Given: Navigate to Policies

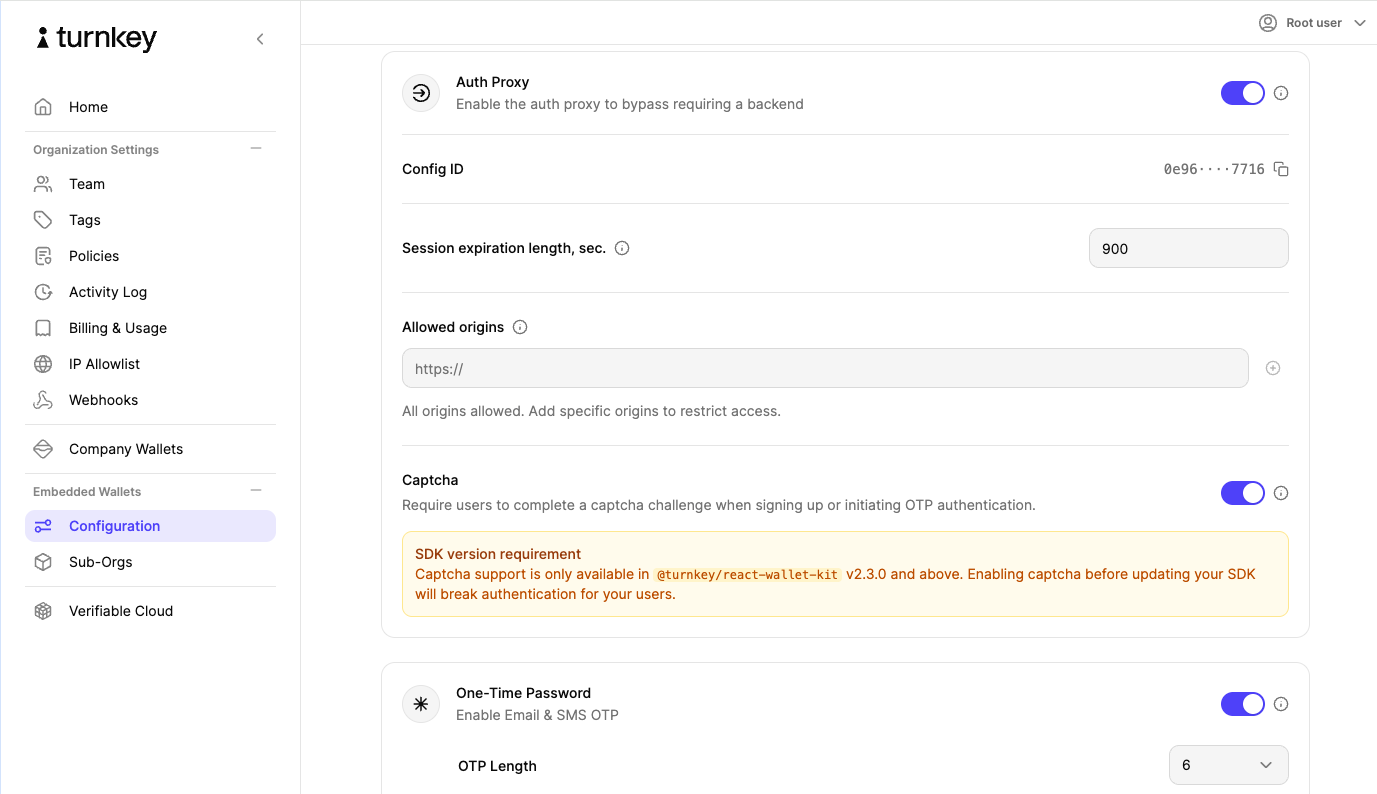Looking at the screenshot, I should click(x=150, y=256).
